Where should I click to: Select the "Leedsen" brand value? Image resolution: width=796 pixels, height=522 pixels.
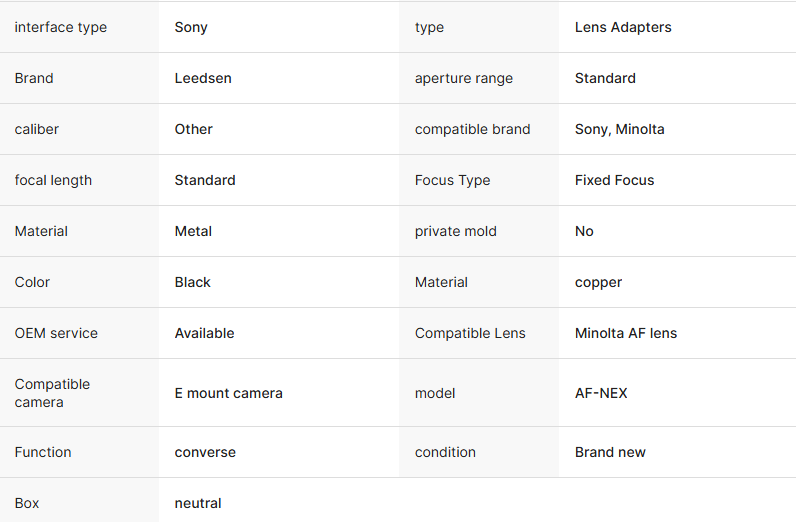pyautogui.click(x=203, y=78)
